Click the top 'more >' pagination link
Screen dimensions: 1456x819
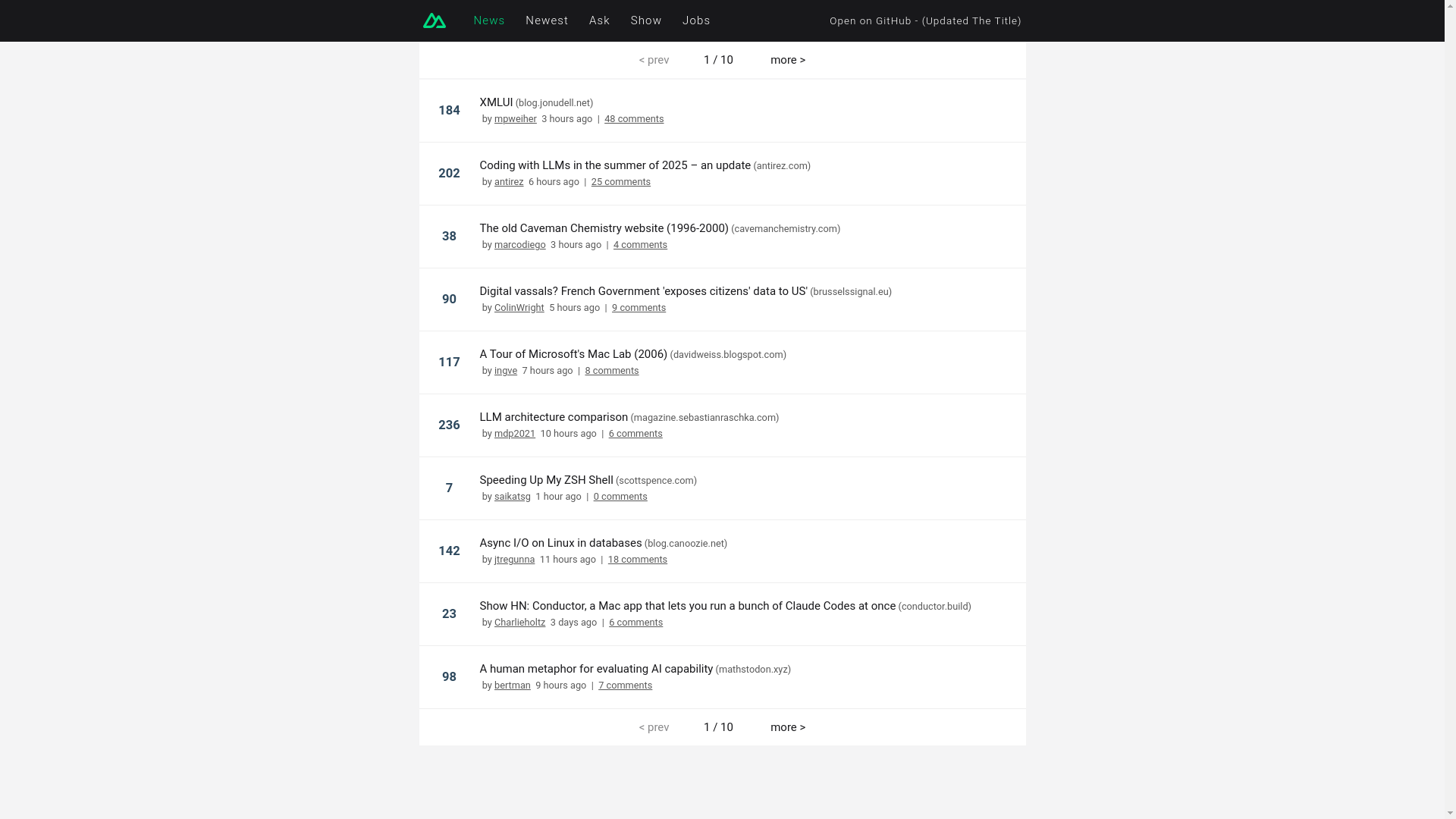[x=788, y=60]
